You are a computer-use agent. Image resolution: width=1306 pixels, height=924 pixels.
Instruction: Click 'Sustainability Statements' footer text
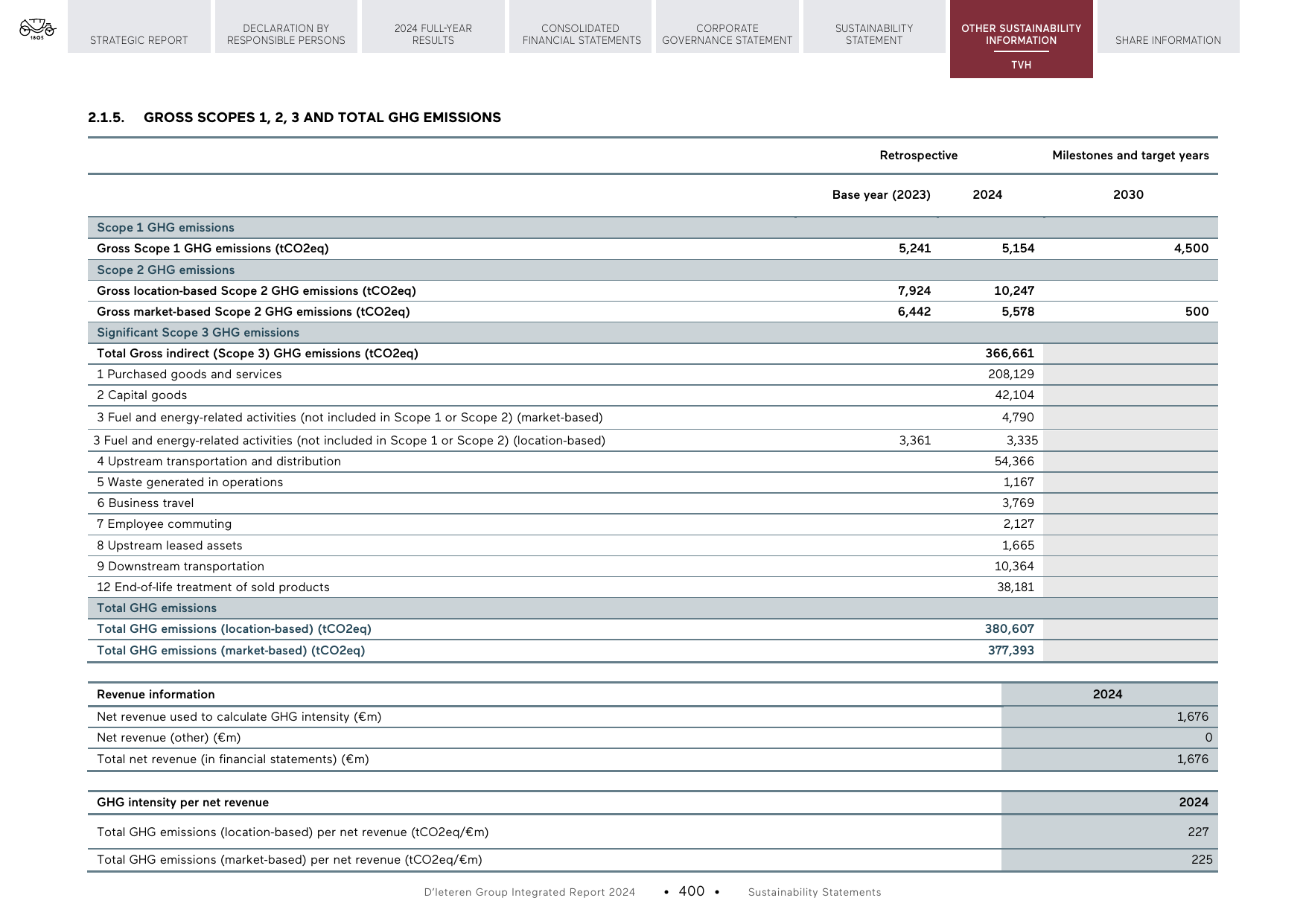[x=815, y=892]
